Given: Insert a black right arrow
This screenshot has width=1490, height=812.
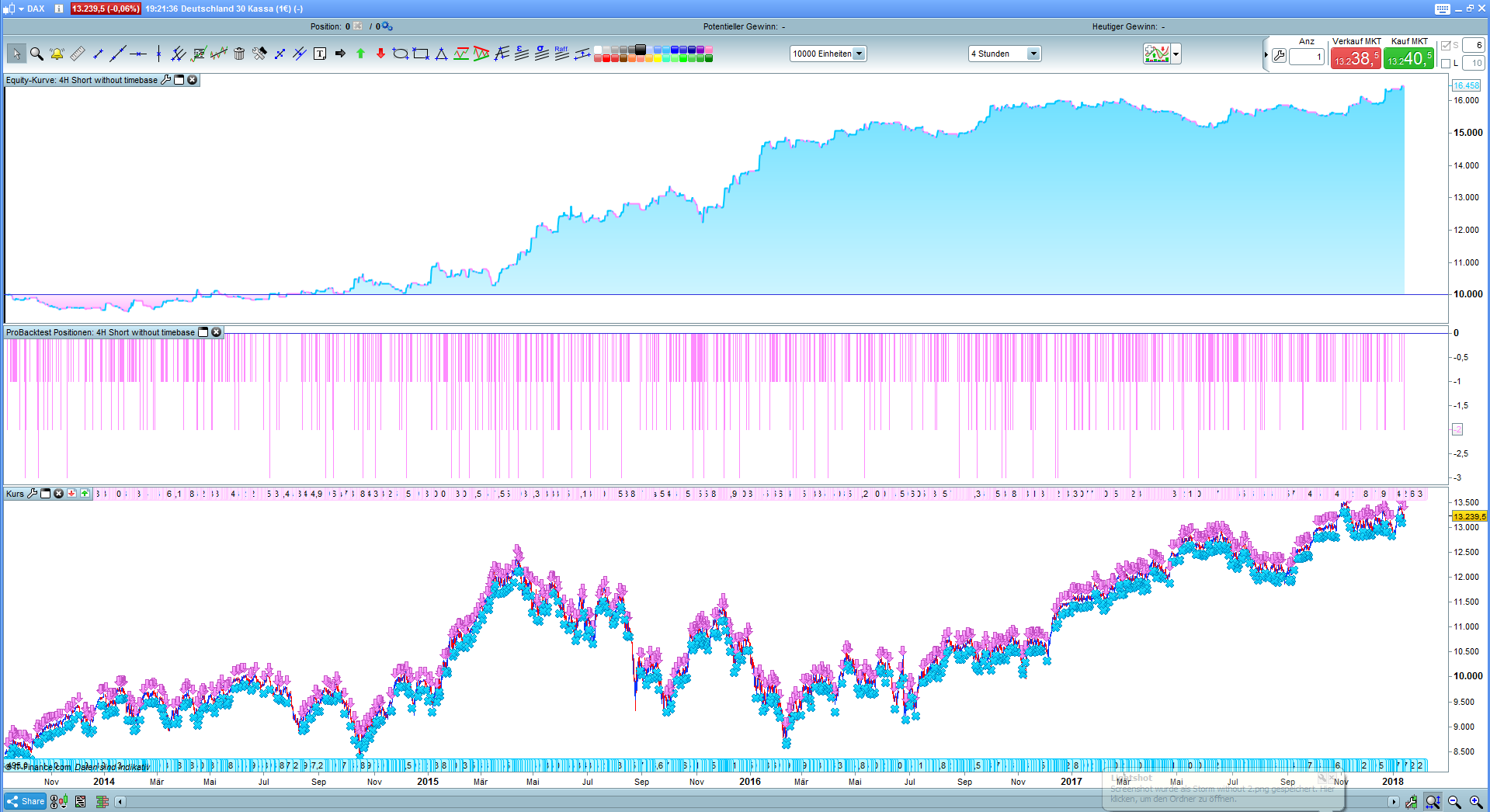Looking at the screenshot, I should [x=340, y=54].
